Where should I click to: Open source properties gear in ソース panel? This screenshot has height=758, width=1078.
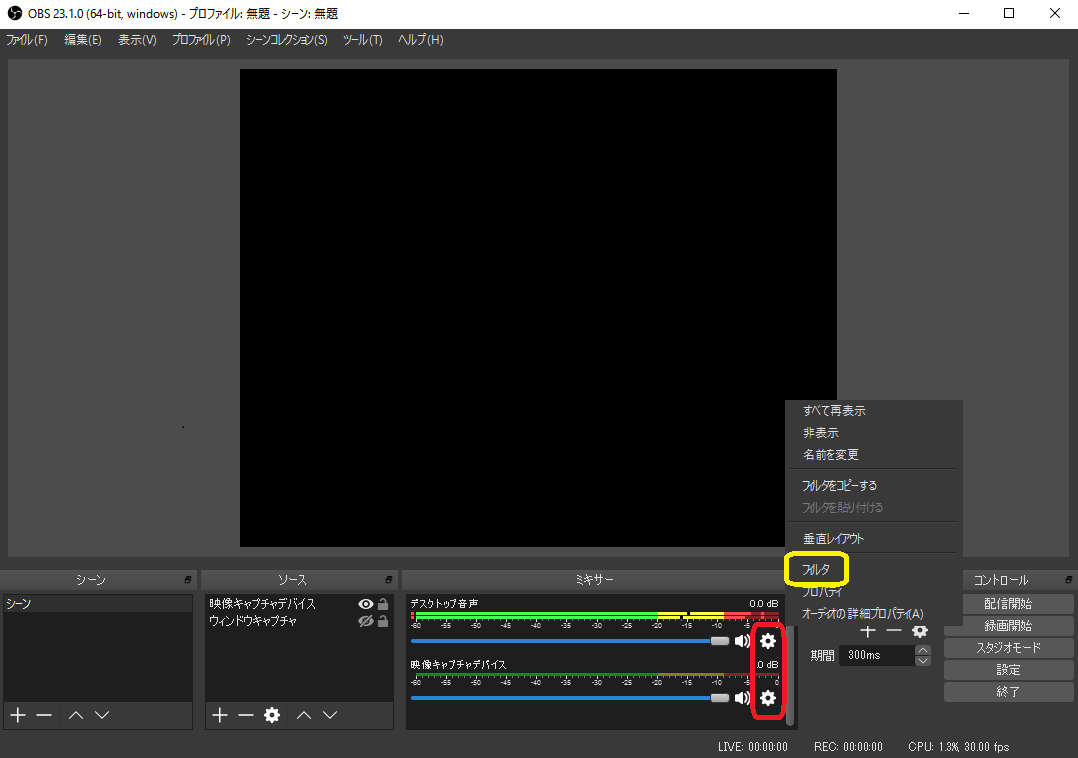(272, 715)
